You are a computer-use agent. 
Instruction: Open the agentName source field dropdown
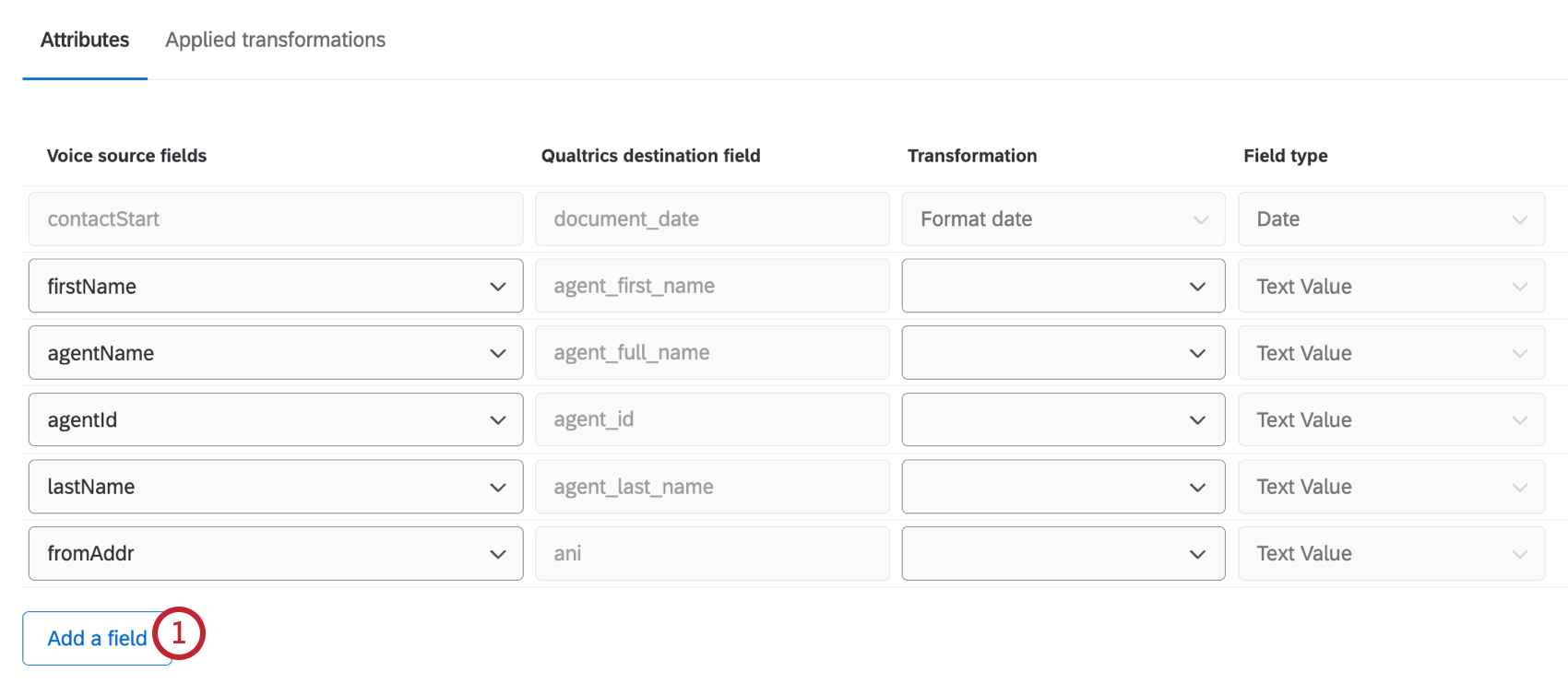(x=275, y=353)
